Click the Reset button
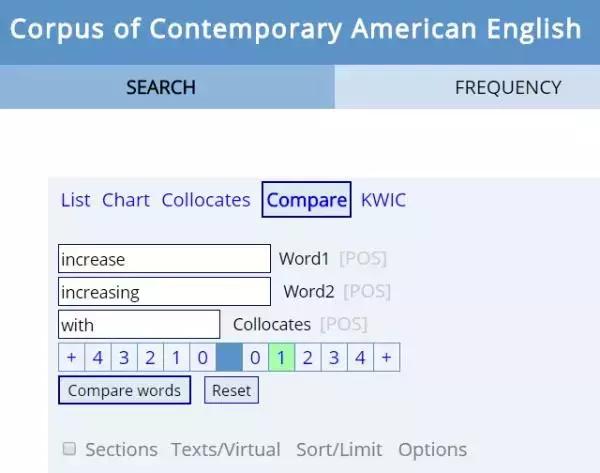This screenshot has width=600, height=473. click(231, 390)
